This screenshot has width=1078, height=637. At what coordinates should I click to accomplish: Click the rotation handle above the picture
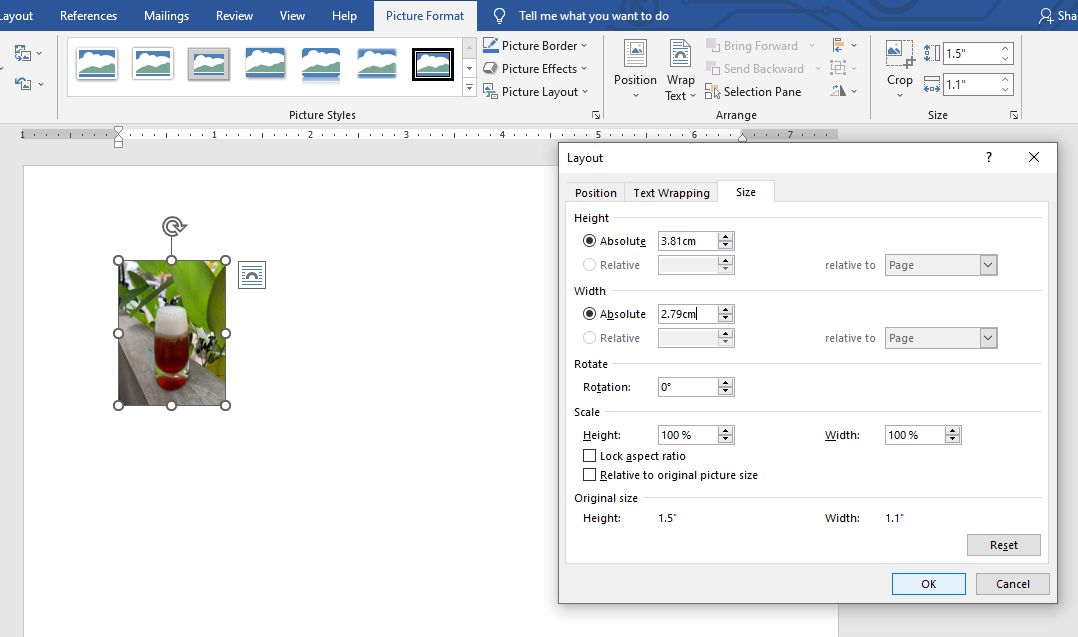[173, 227]
